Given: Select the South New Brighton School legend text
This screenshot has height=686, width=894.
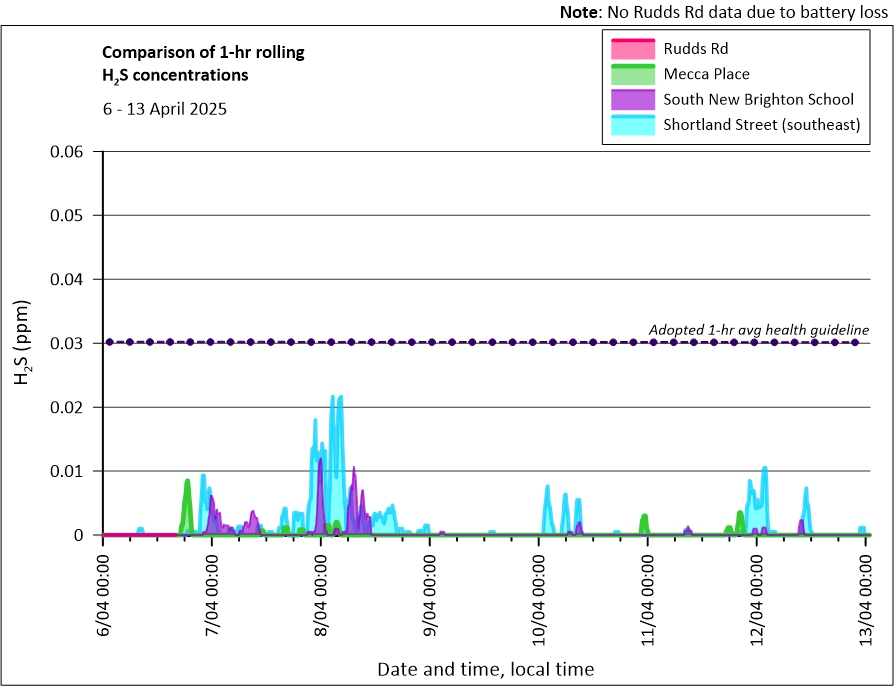Looking at the screenshot, I should (x=758, y=99).
